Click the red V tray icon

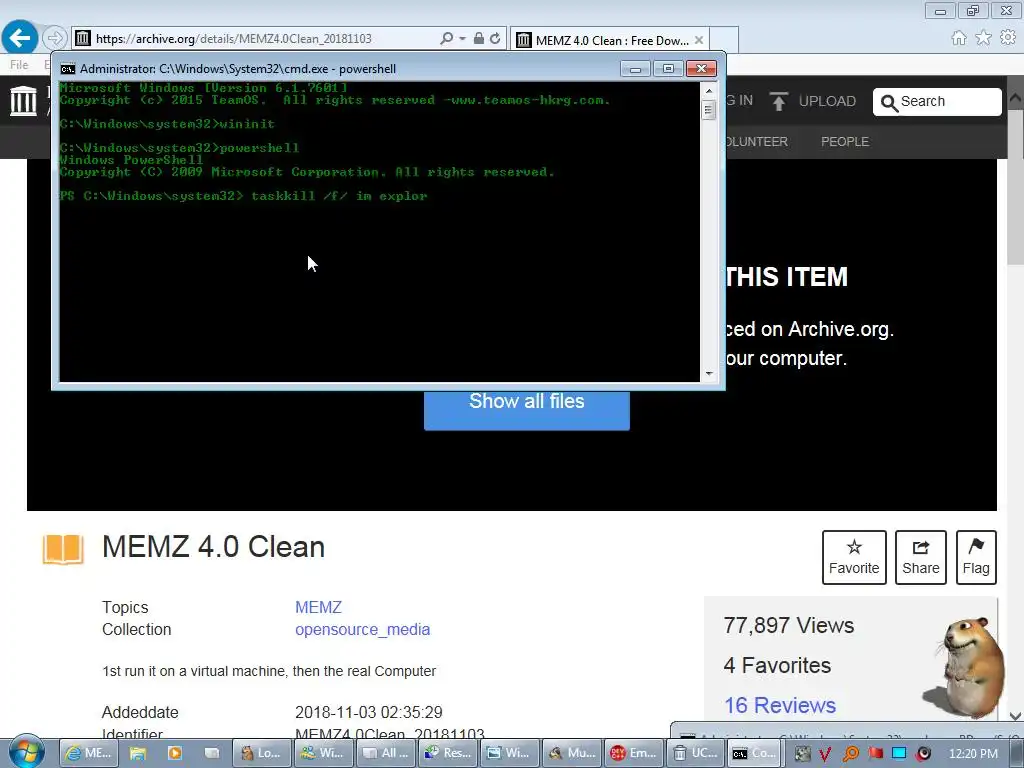point(825,754)
